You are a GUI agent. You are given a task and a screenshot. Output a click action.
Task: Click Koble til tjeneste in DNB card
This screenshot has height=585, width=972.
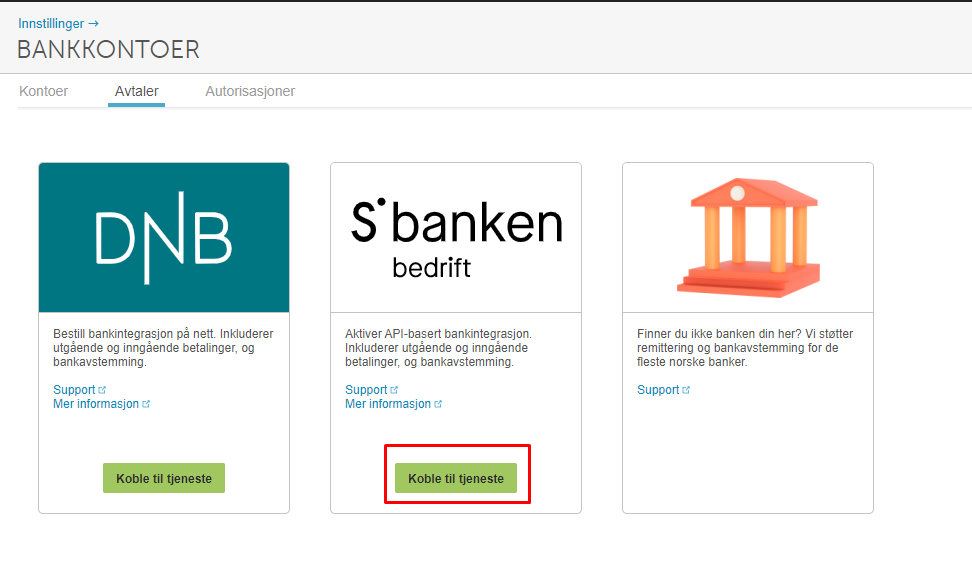[164, 478]
